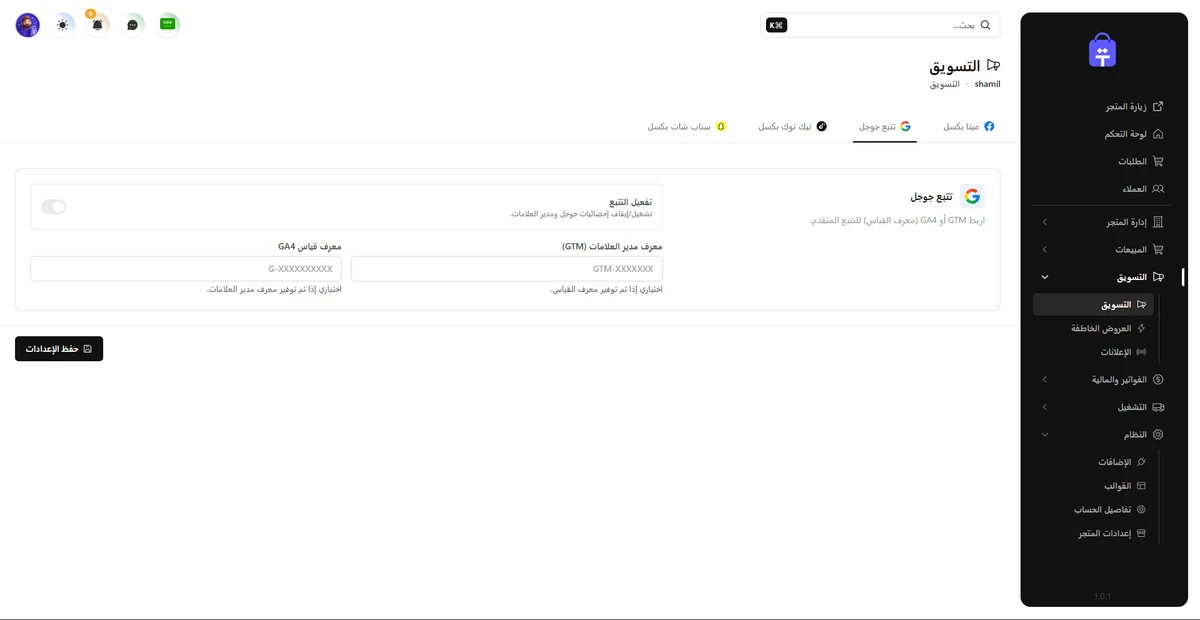Expand the المبيعات section
Viewport: 1200px width, 620px height.
[x=1104, y=249]
